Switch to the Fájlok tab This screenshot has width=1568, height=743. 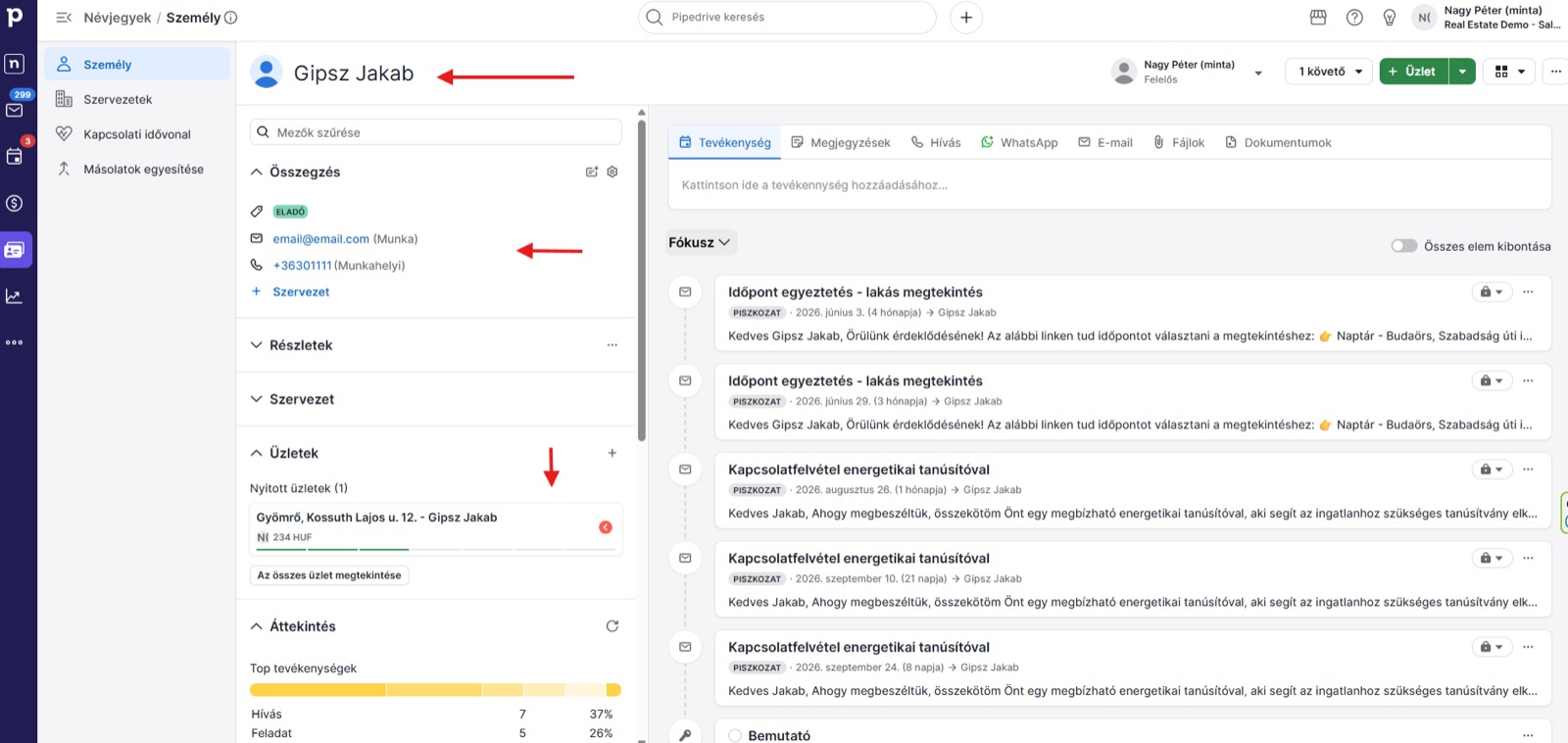(1179, 143)
